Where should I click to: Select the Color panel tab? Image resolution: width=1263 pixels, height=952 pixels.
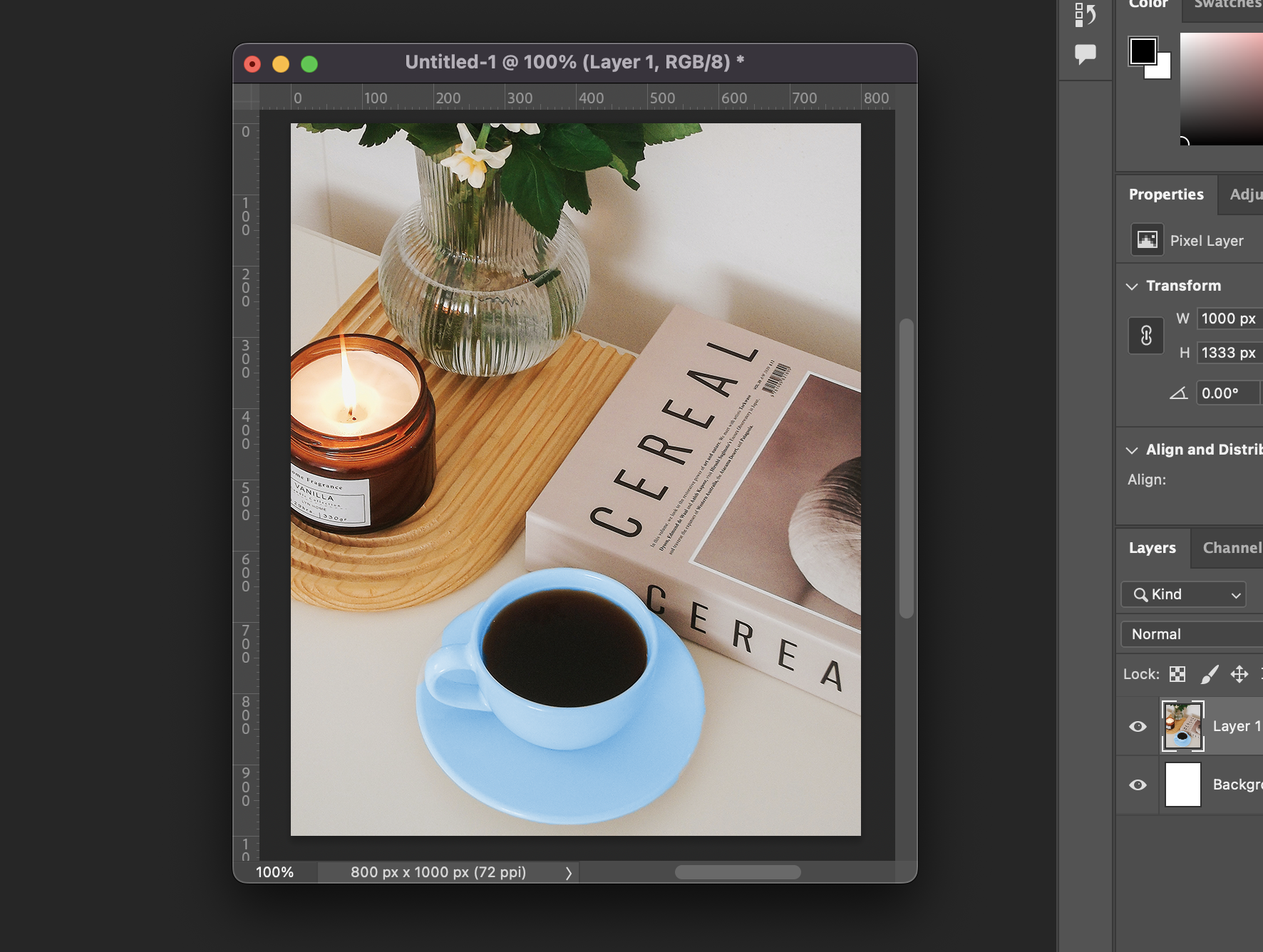click(x=1148, y=4)
